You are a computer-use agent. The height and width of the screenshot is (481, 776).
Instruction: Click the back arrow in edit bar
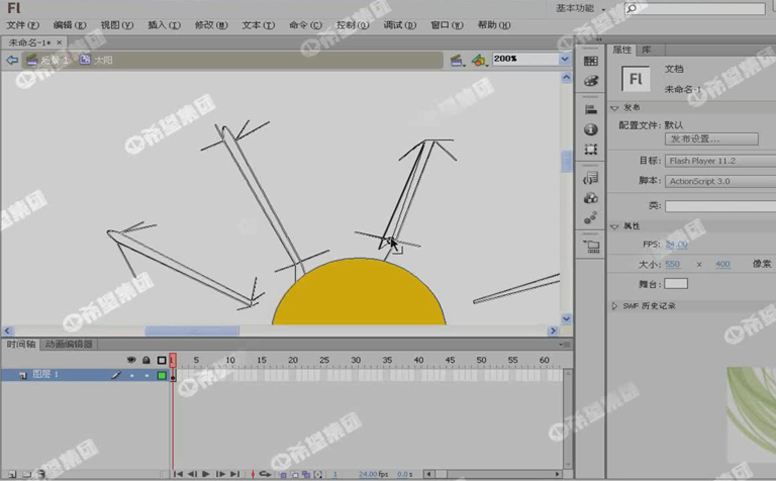click(x=13, y=60)
